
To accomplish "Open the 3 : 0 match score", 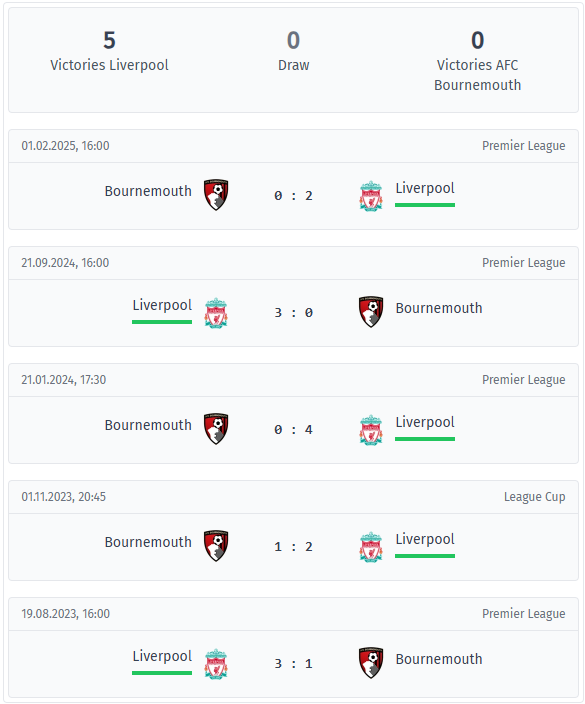I will click(293, 312).
